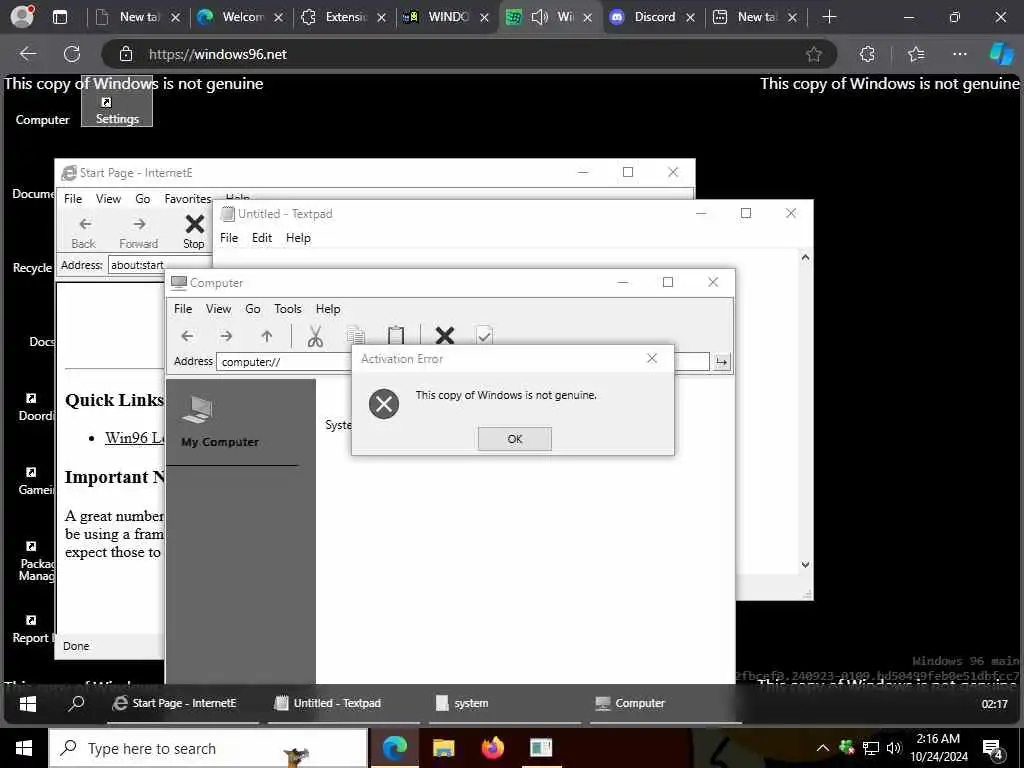Open View menu in InternetE window
Viewport: 1024px width, 768px height.
(x=108, y=199)
